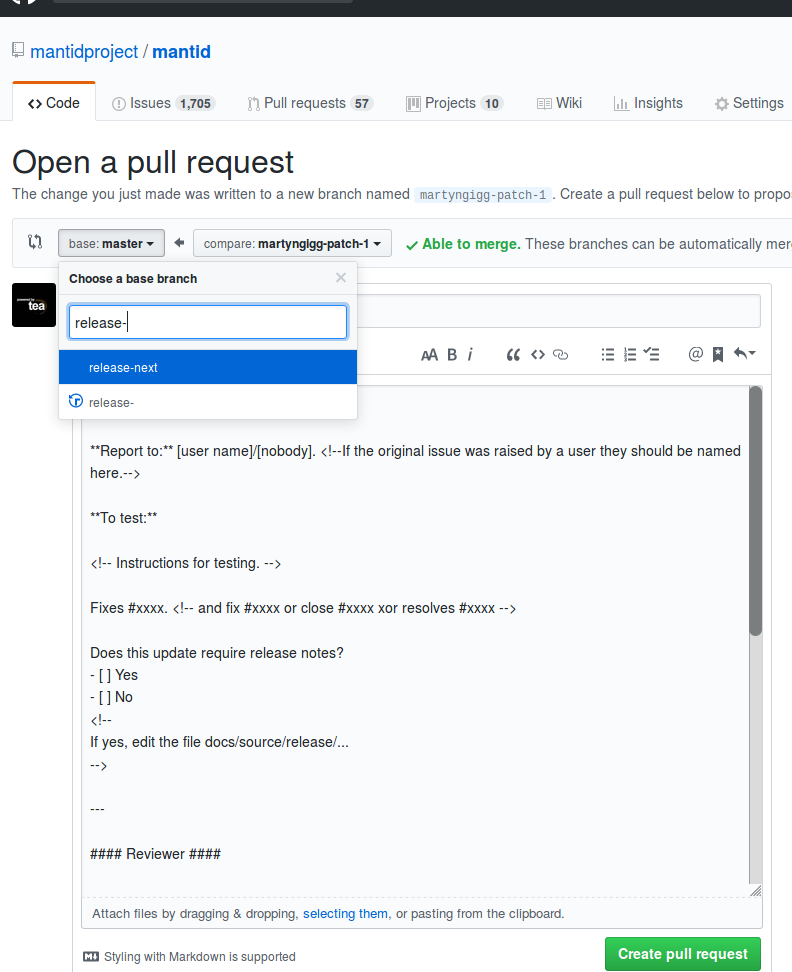Image resolution: width=792 pixels, height=972 pixels.
Task: Open the Projects tab
Action: click(x=454, y=104)
